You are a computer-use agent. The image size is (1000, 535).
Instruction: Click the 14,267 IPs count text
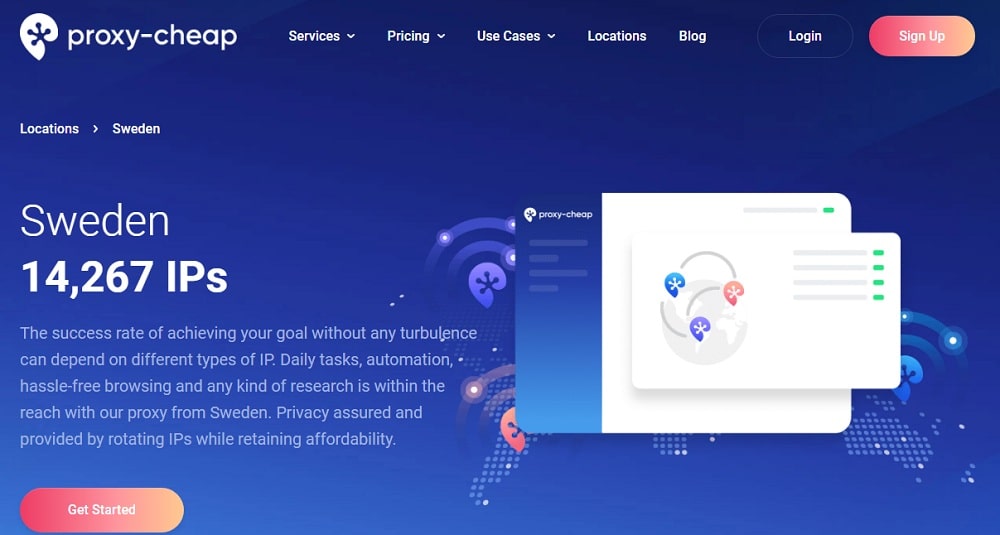coord(124,277)
